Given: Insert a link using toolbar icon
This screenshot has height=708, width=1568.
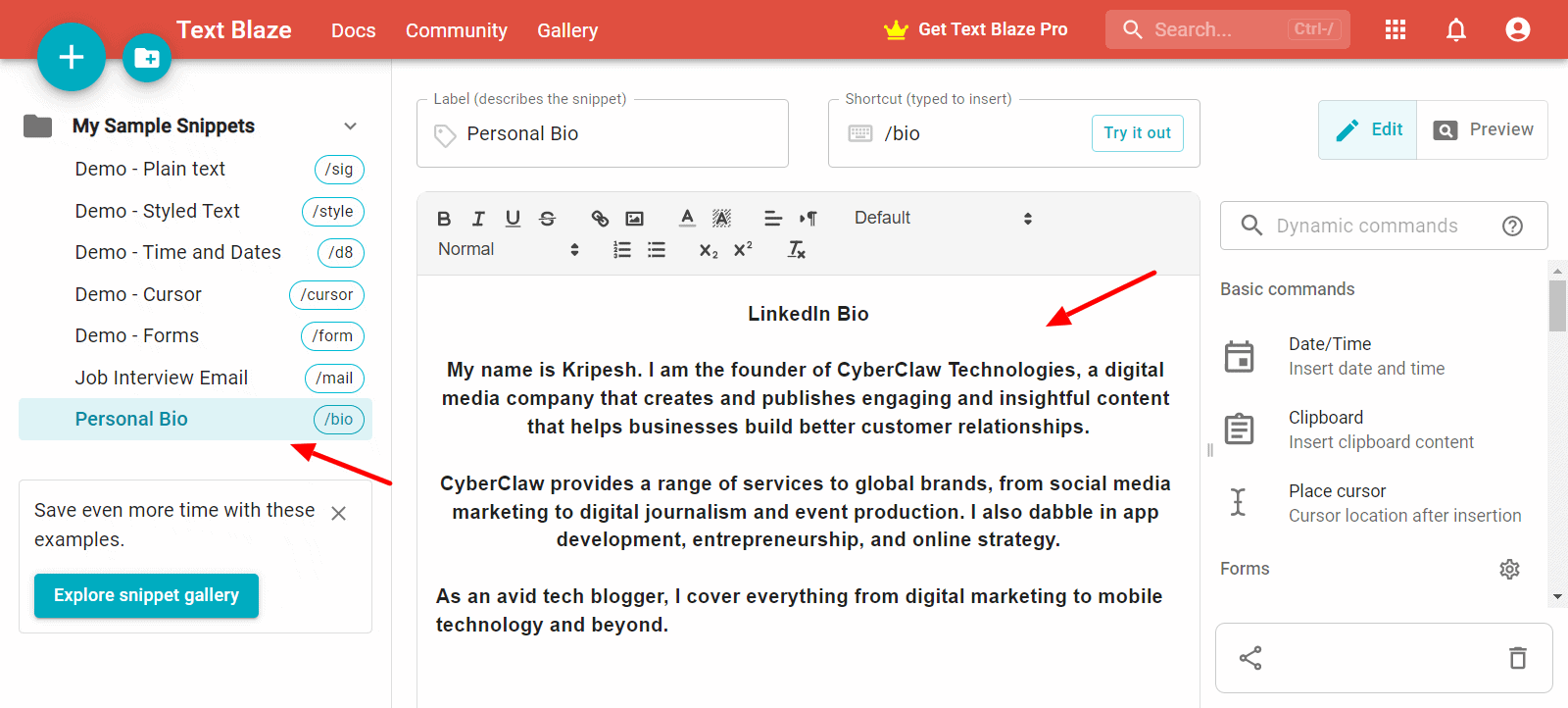Looking at the screenshot, I should pyautogui.click(x=600, y=219).
